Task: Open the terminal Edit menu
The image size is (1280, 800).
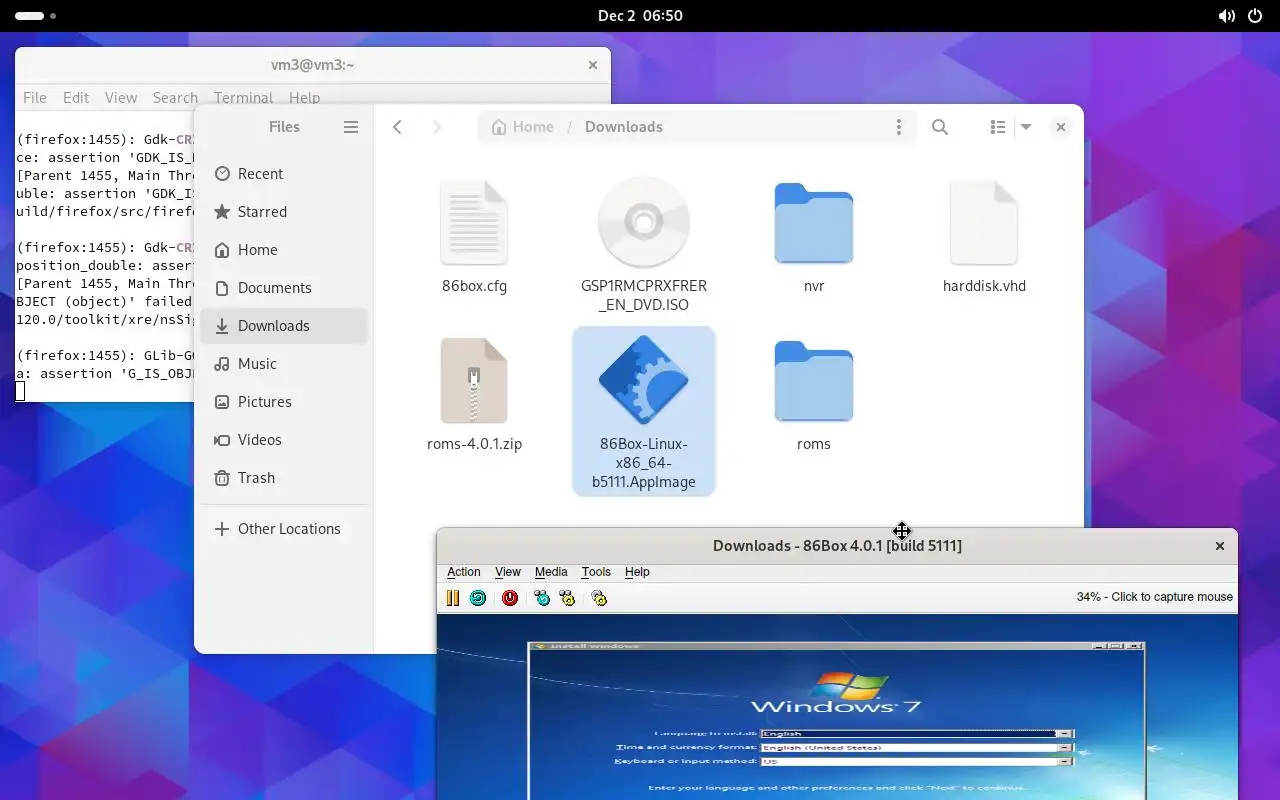Action: 76,98
